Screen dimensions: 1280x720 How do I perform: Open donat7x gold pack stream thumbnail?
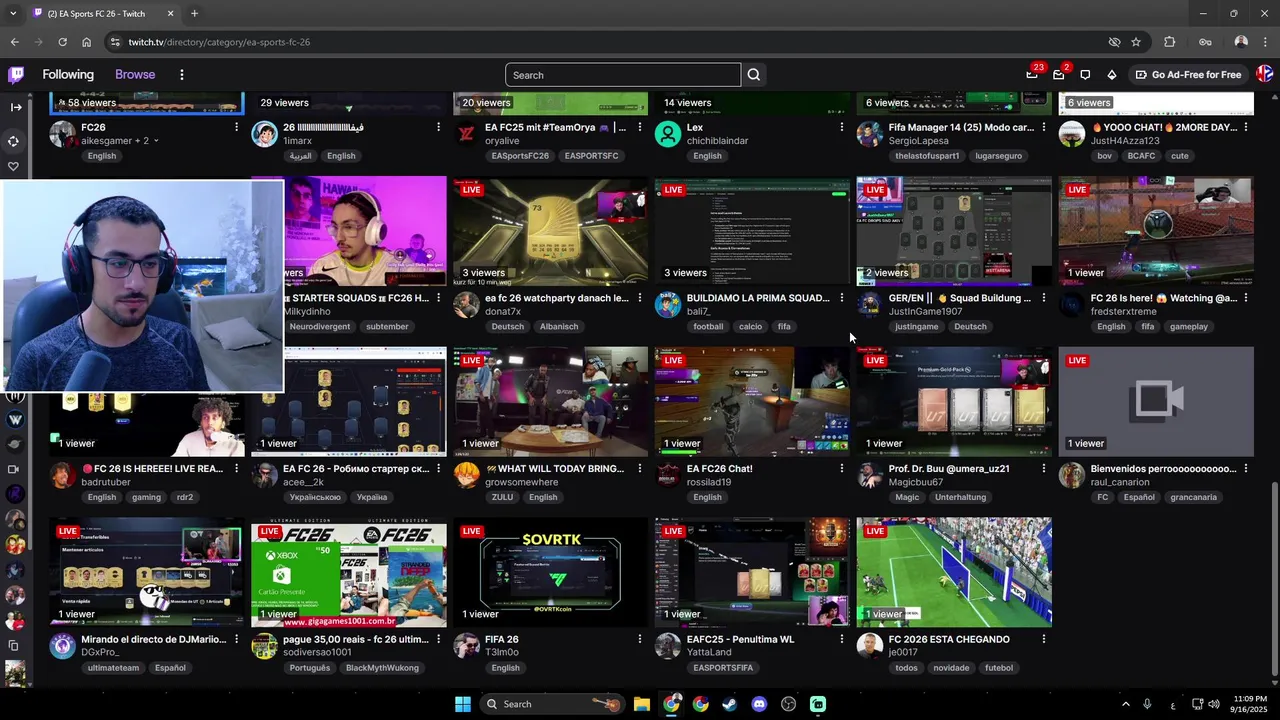coord(551,231)
